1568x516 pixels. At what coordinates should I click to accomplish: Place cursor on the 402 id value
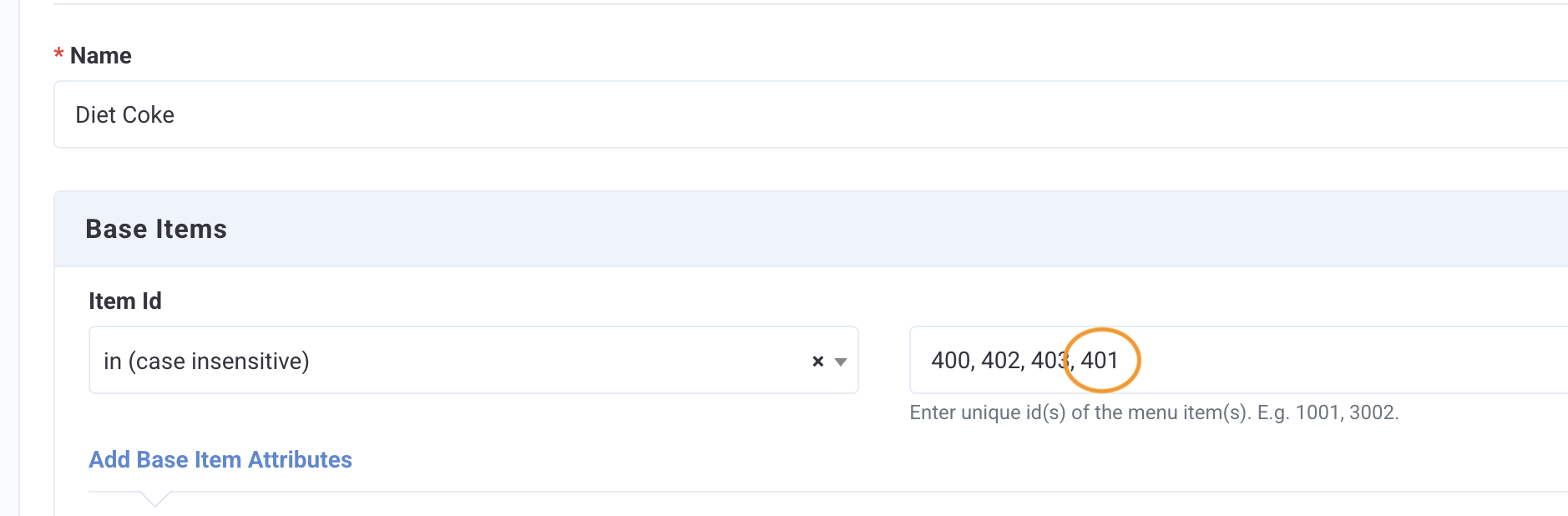click(1000, 360)
